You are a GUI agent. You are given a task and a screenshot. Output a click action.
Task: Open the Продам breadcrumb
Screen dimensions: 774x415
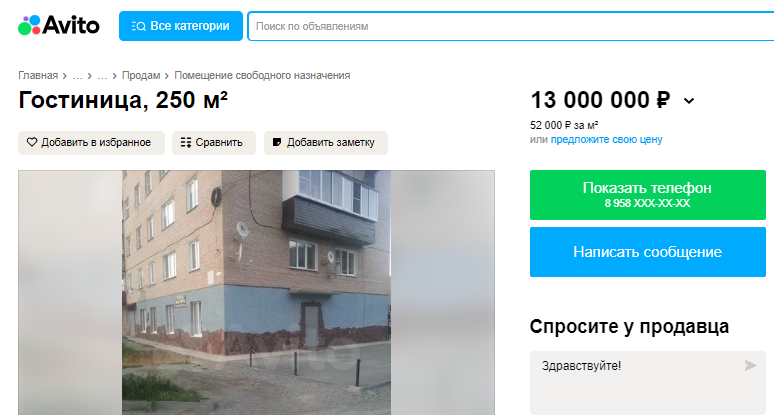tap(141, 75)
